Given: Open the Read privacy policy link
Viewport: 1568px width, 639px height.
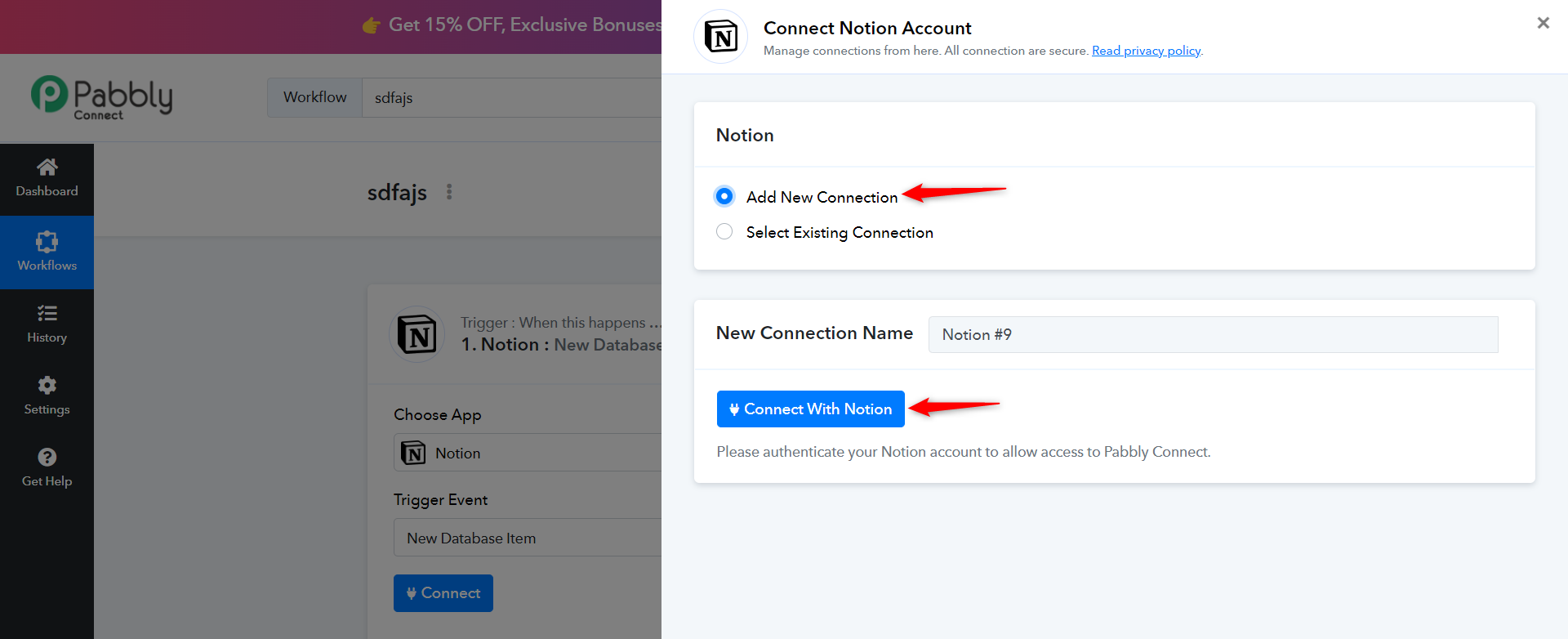Looking at the screenshot, I should (x=1146, y=51).
